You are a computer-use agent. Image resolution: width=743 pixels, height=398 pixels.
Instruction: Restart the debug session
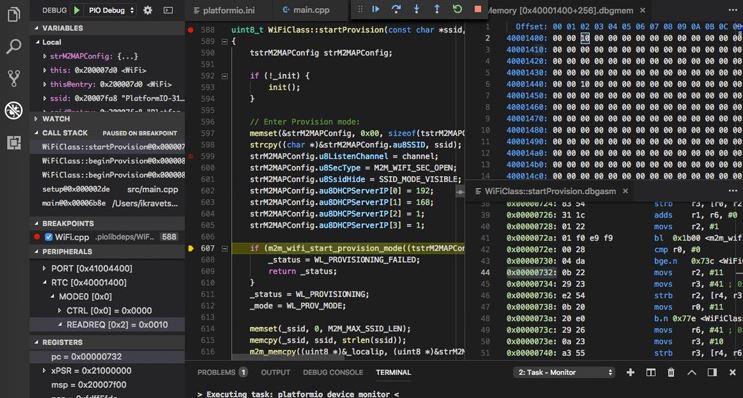[457, 9]
